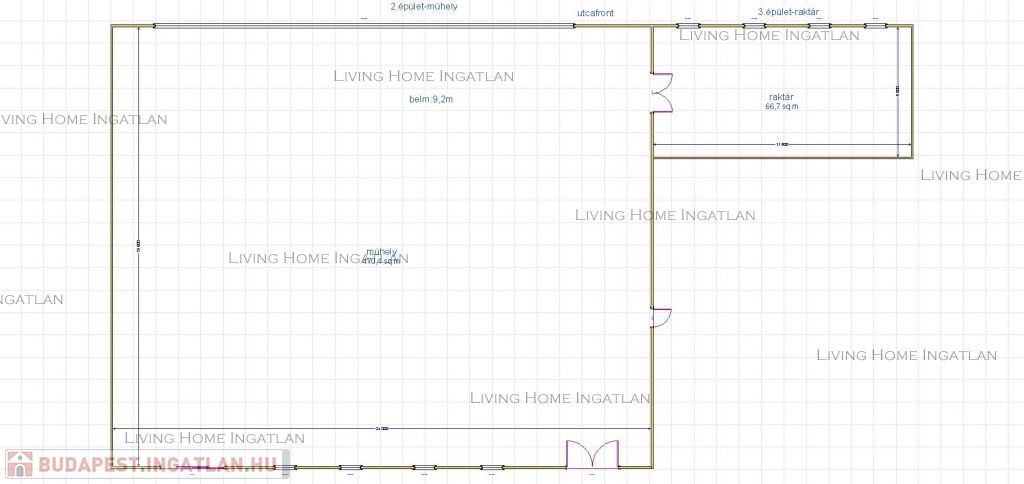The width and height of the screenshot is (1024, 484).
Task: Click the műhely 470,4 sqm room label
Action: 381,256
